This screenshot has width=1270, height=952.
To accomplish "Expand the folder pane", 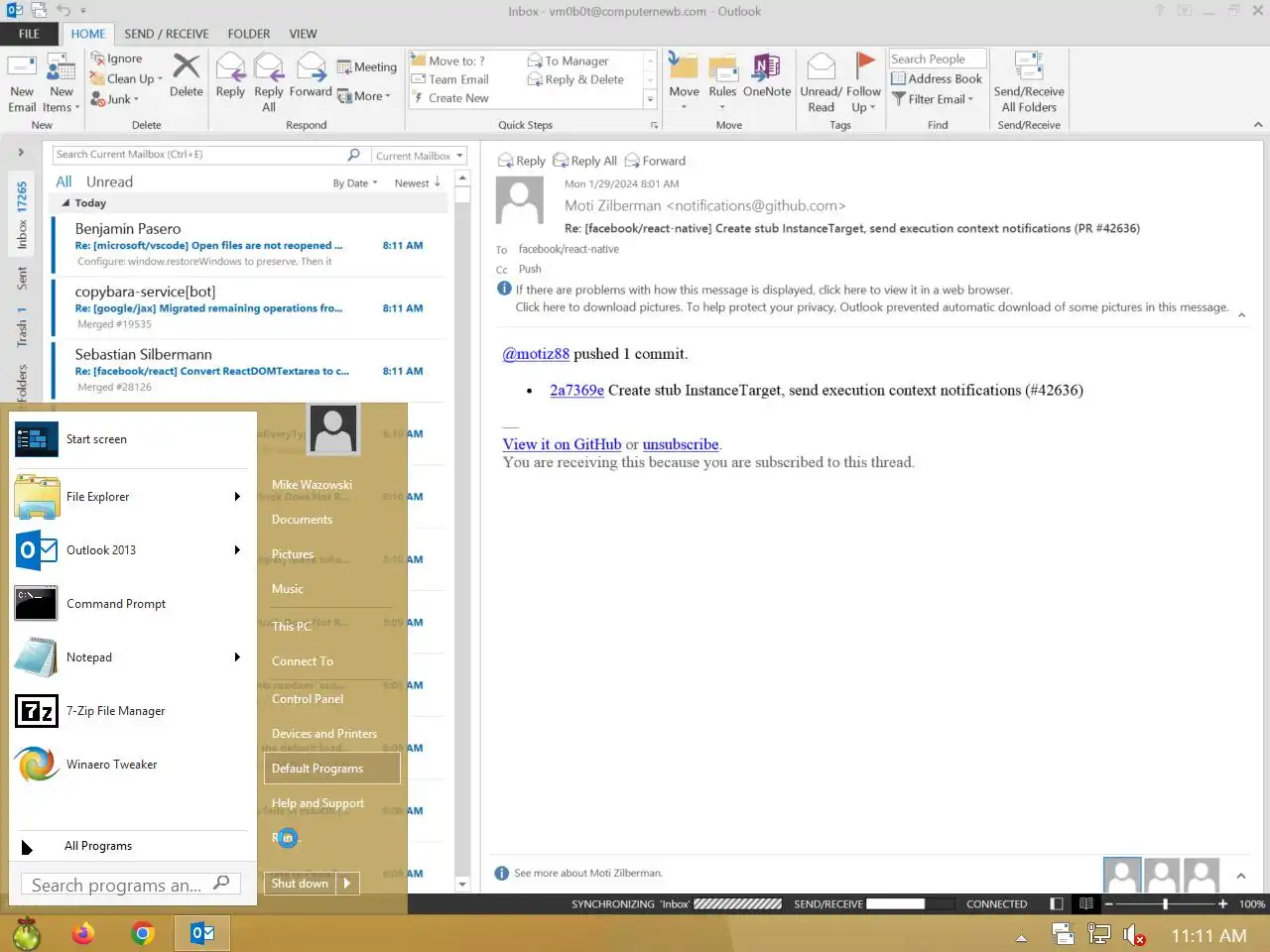I will pos(21,153).
